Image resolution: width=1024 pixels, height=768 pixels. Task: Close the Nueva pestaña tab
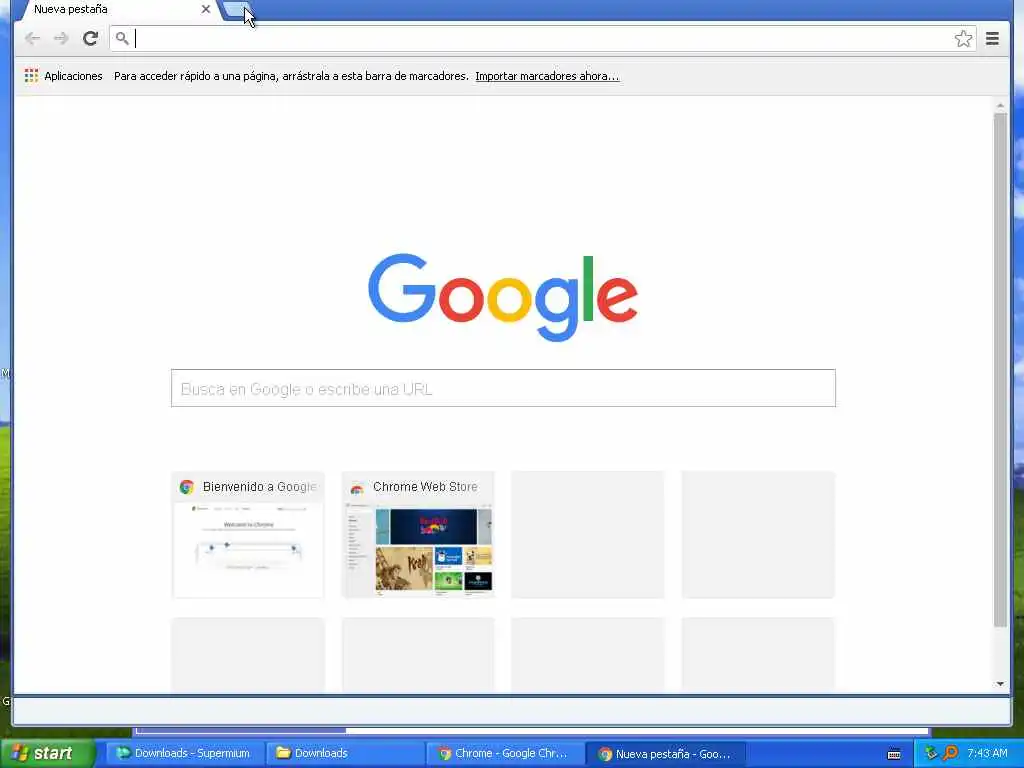[206, 9]
